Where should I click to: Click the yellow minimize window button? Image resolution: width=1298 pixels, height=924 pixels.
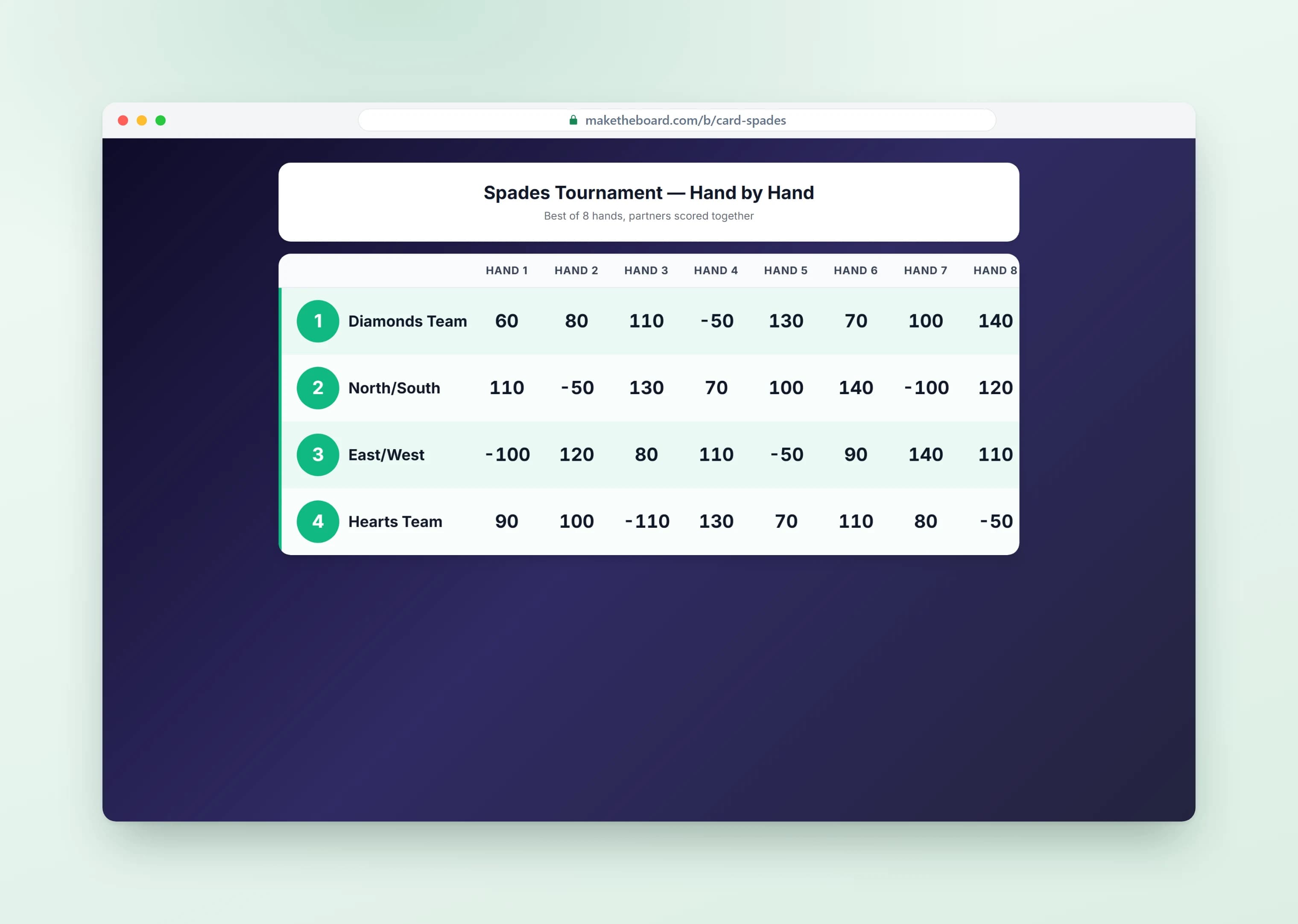(142, 120)
